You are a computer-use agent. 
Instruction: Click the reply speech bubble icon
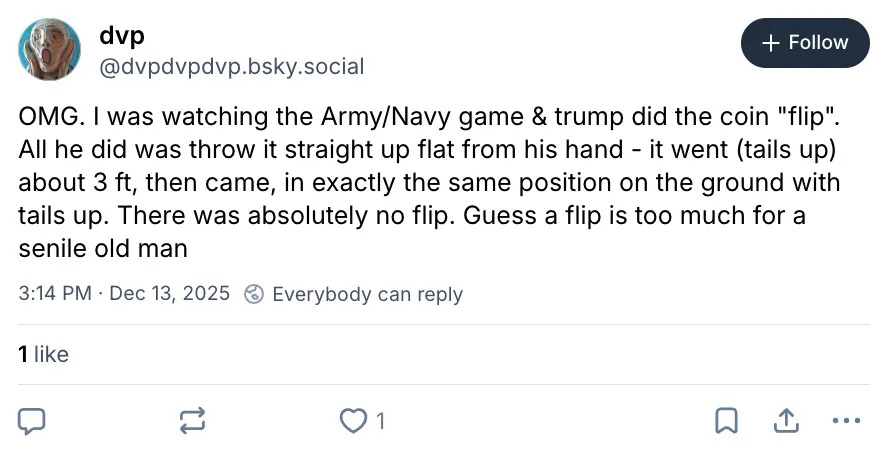(x=33, y=422)
